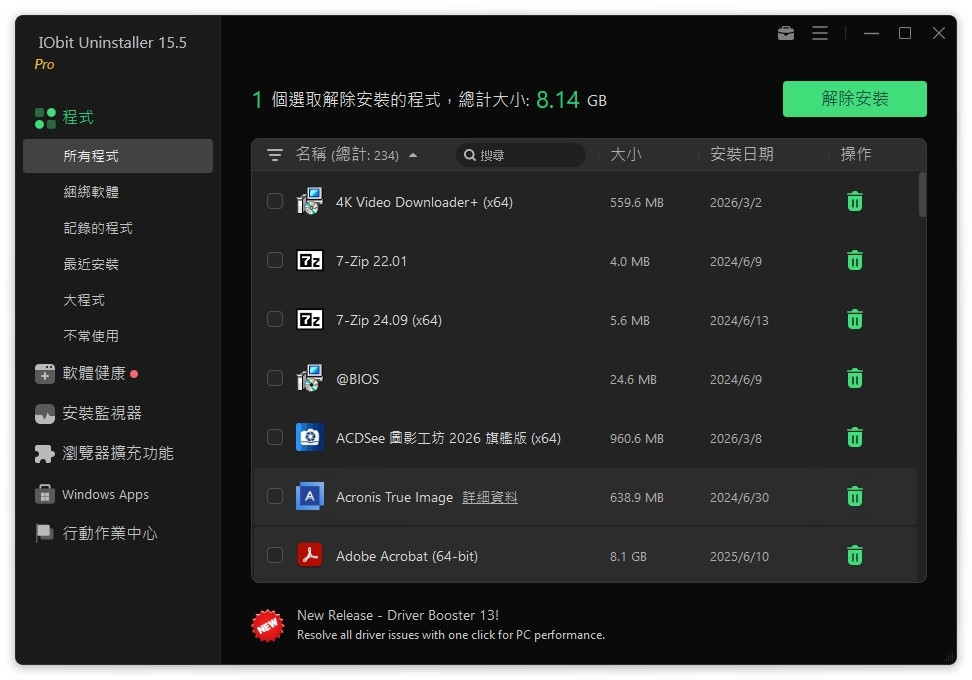The height and width of the screenshot is (680, 972).
Task: Open 詳細資料 link for Acronis True Image
Action: [x=490, y=497]
